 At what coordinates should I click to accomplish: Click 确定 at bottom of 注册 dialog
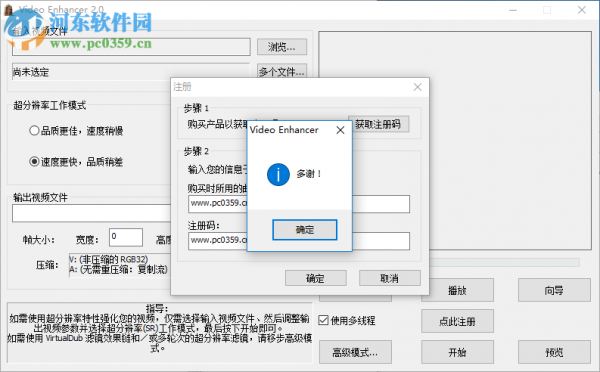point(316,278)
